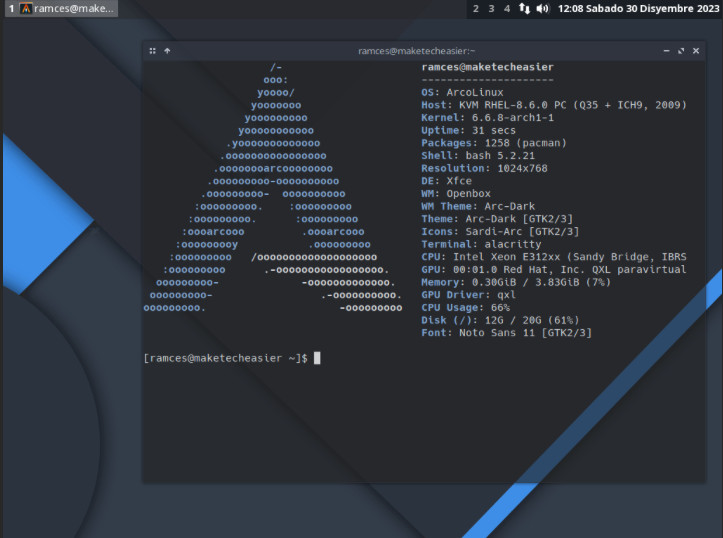Image resolution: width=723 pixels, height=538 pixels.
Task: Click the 'Shell: bash 5.2.21' line
Action: coord(478,156)
